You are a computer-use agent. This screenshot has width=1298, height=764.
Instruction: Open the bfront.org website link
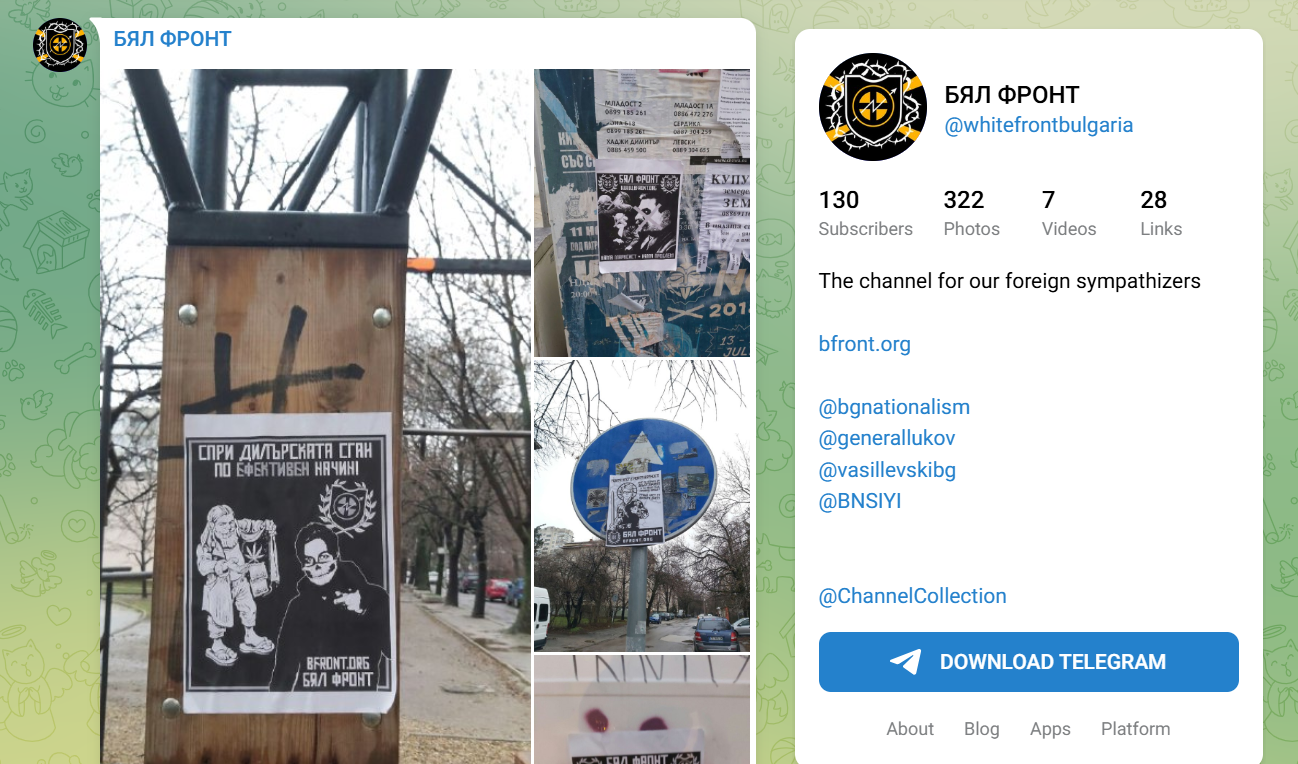[865, 344]
